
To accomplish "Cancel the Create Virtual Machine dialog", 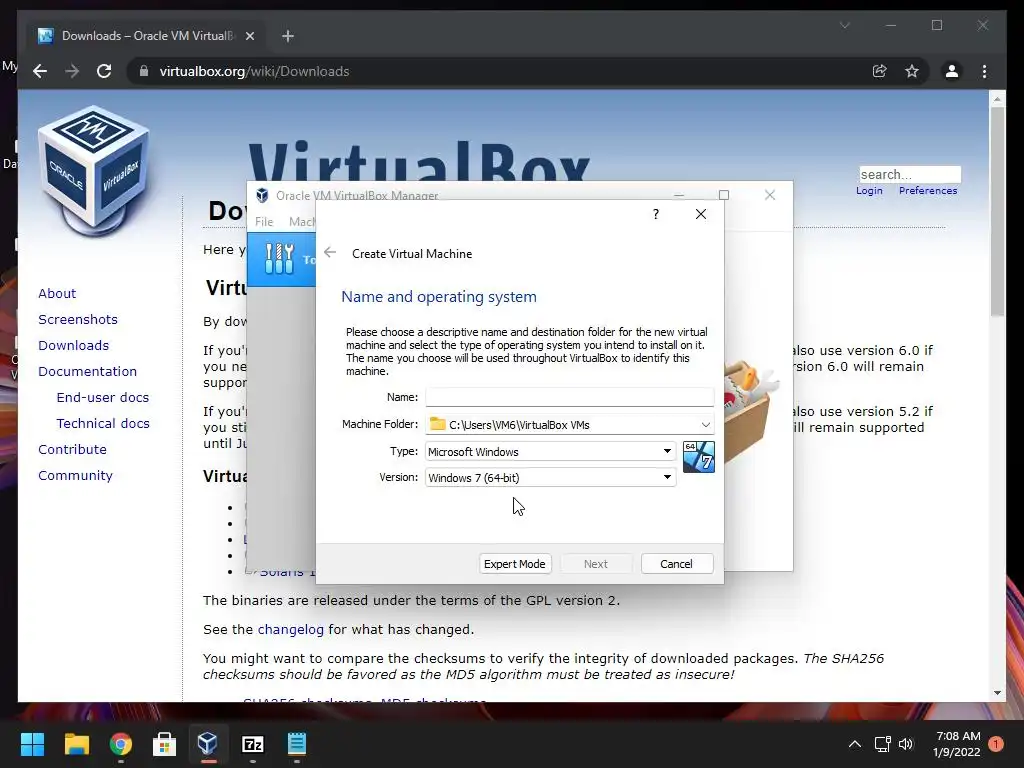I will (677, 564).
